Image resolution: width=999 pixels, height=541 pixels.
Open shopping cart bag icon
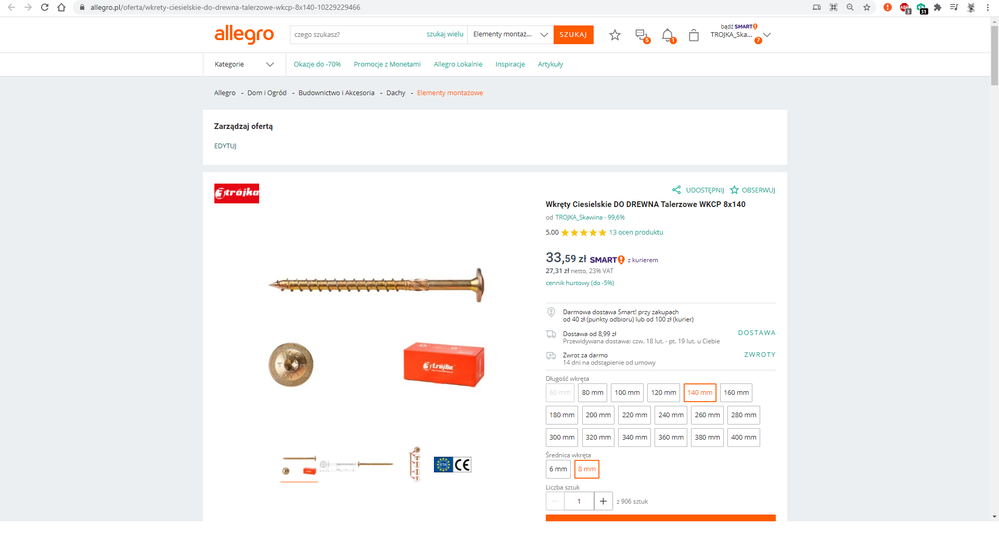[x=694, y=36]
